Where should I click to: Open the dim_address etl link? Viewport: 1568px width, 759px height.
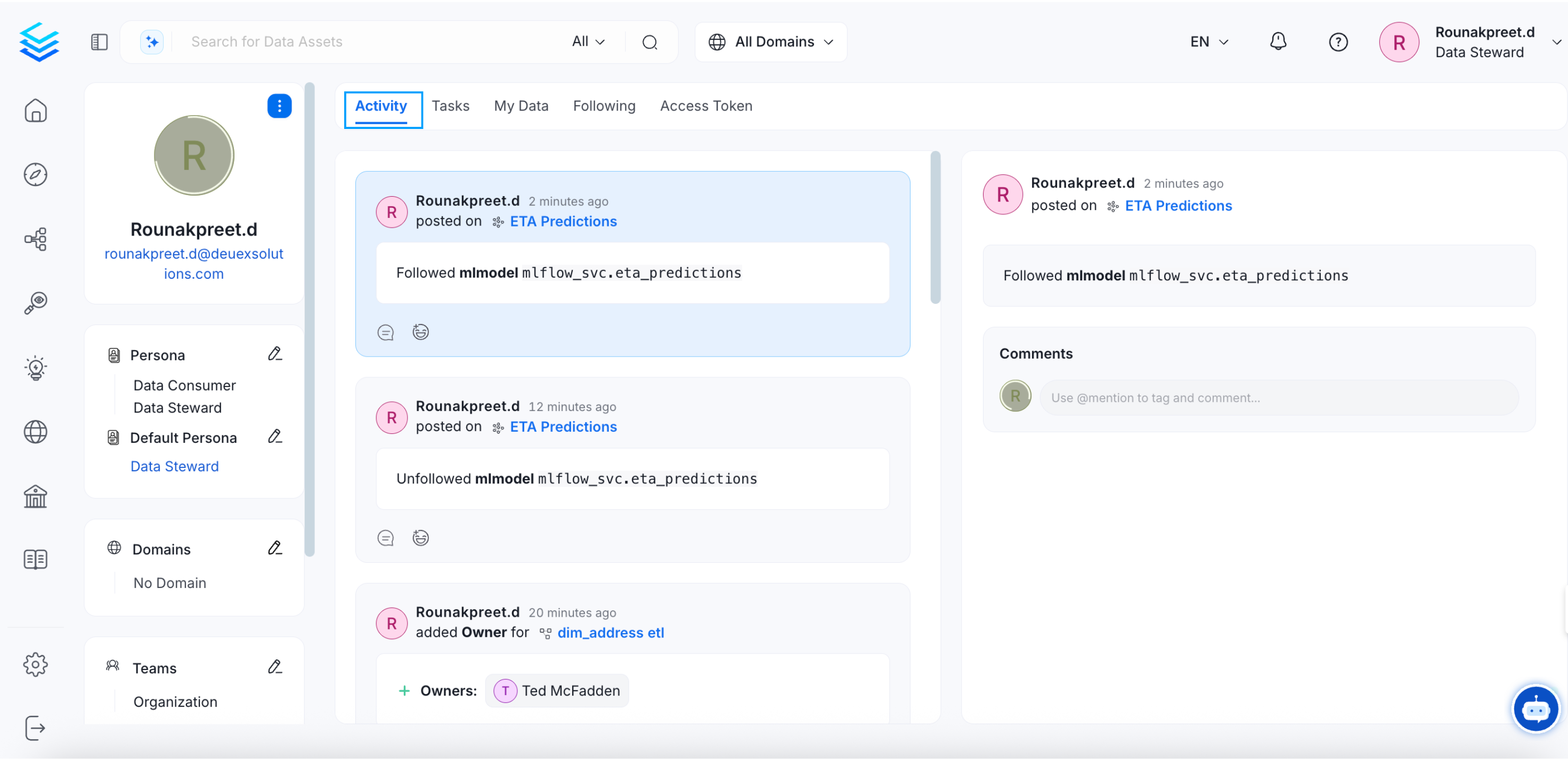coord(611,633)
